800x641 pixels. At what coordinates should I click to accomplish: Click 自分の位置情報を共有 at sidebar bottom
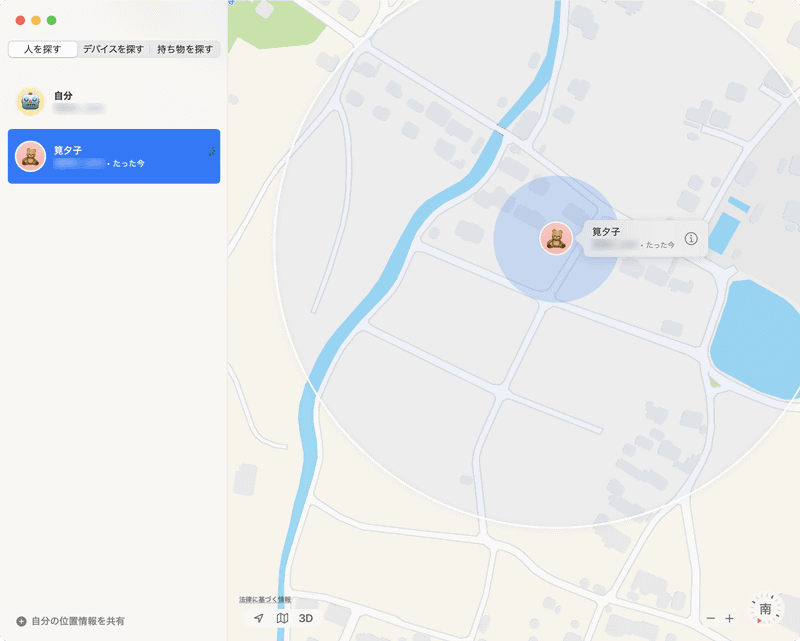point(78,621)
